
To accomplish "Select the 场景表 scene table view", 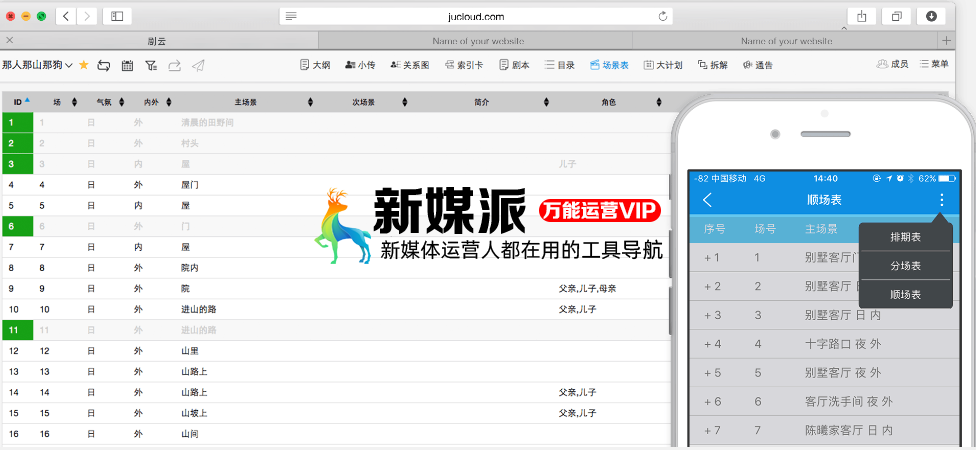I will [x=609, y=65].
